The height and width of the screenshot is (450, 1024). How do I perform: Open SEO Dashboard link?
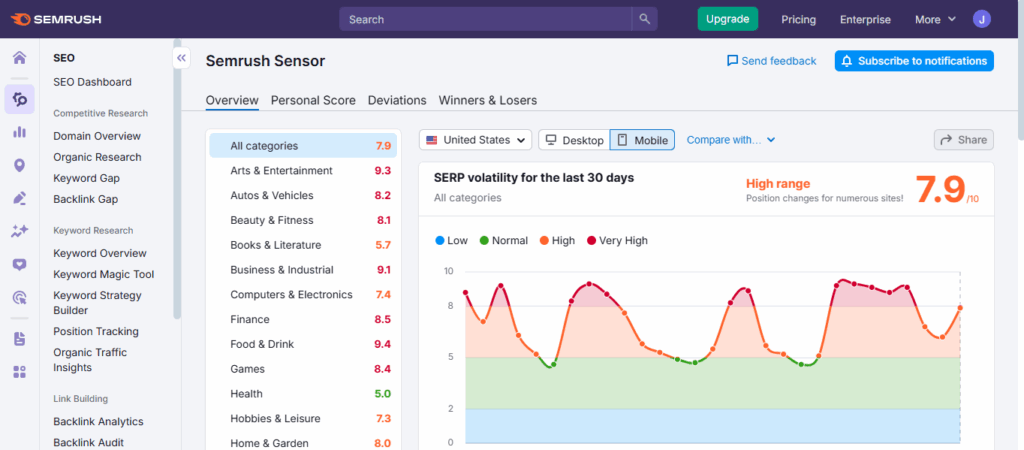(x=92, y=82)
